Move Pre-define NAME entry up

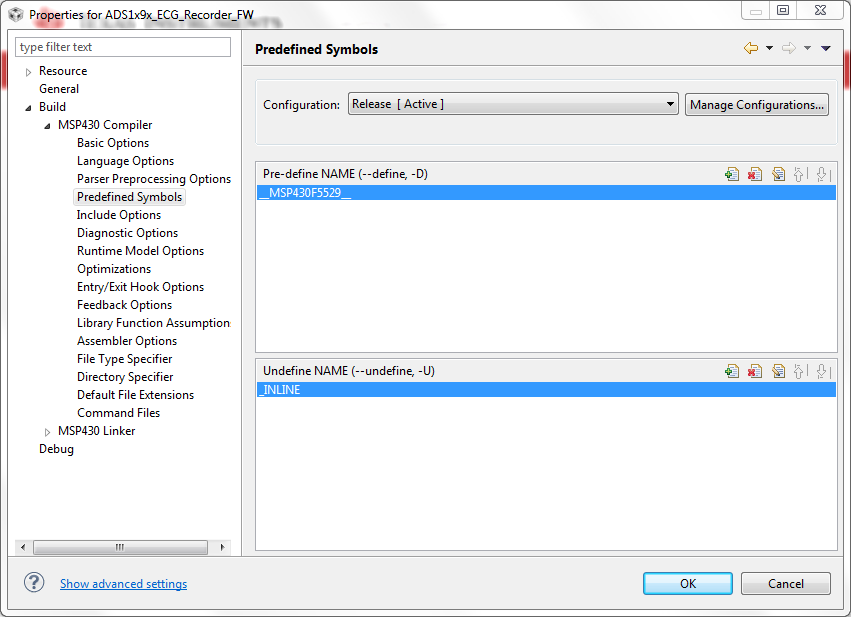pos(799,174)
